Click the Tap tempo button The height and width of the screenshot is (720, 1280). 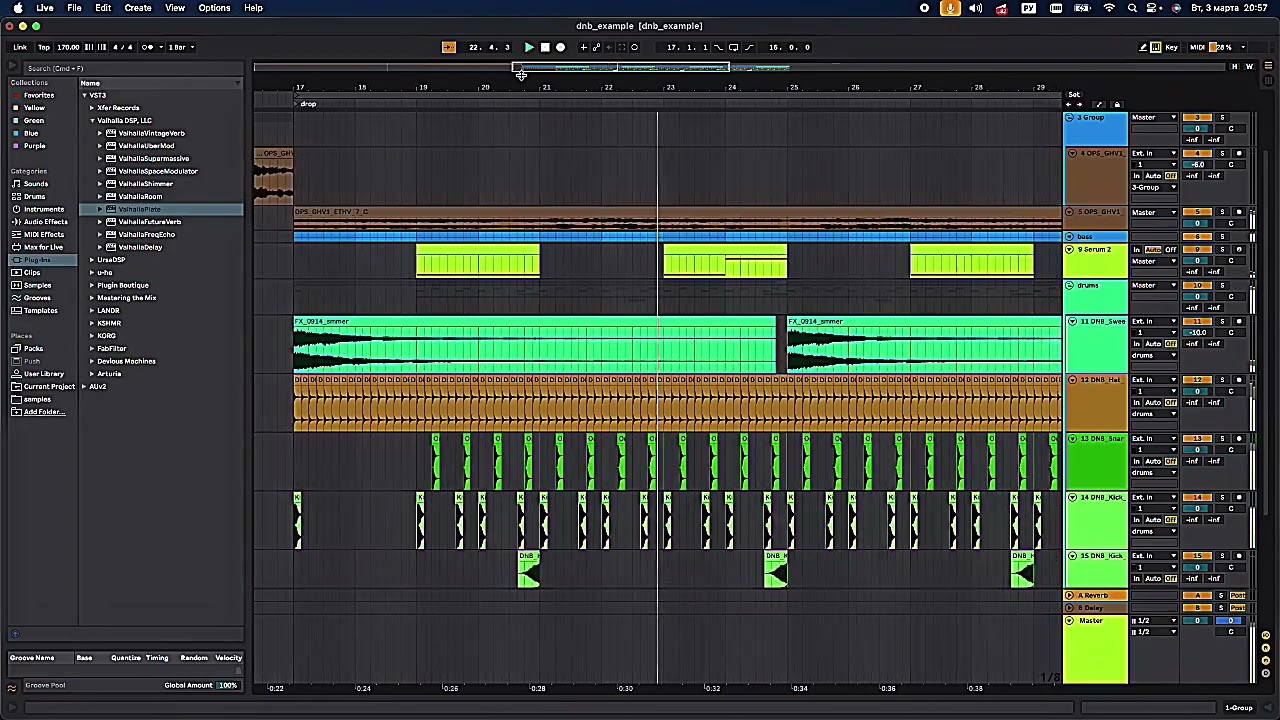[43, 47]
